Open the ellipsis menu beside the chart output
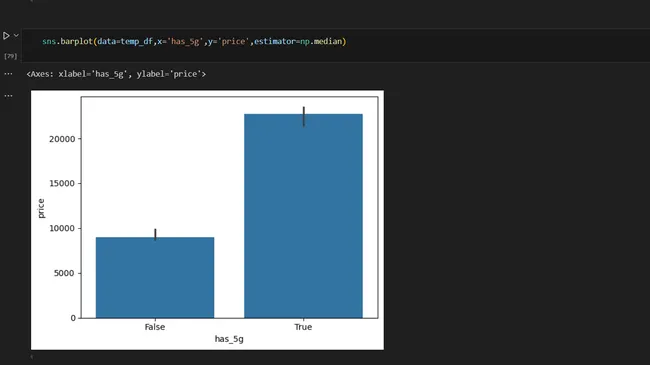 8,96
